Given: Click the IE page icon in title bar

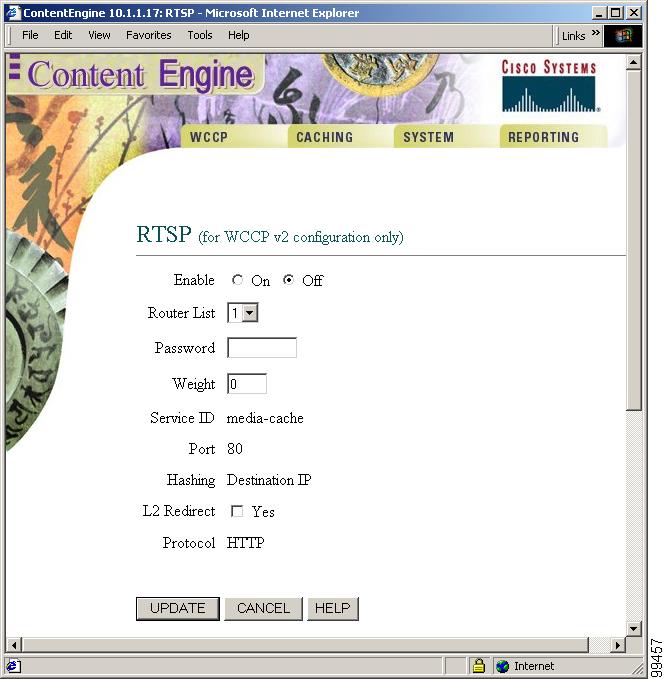Looking at the screenshot, I should tap(13, 13).
